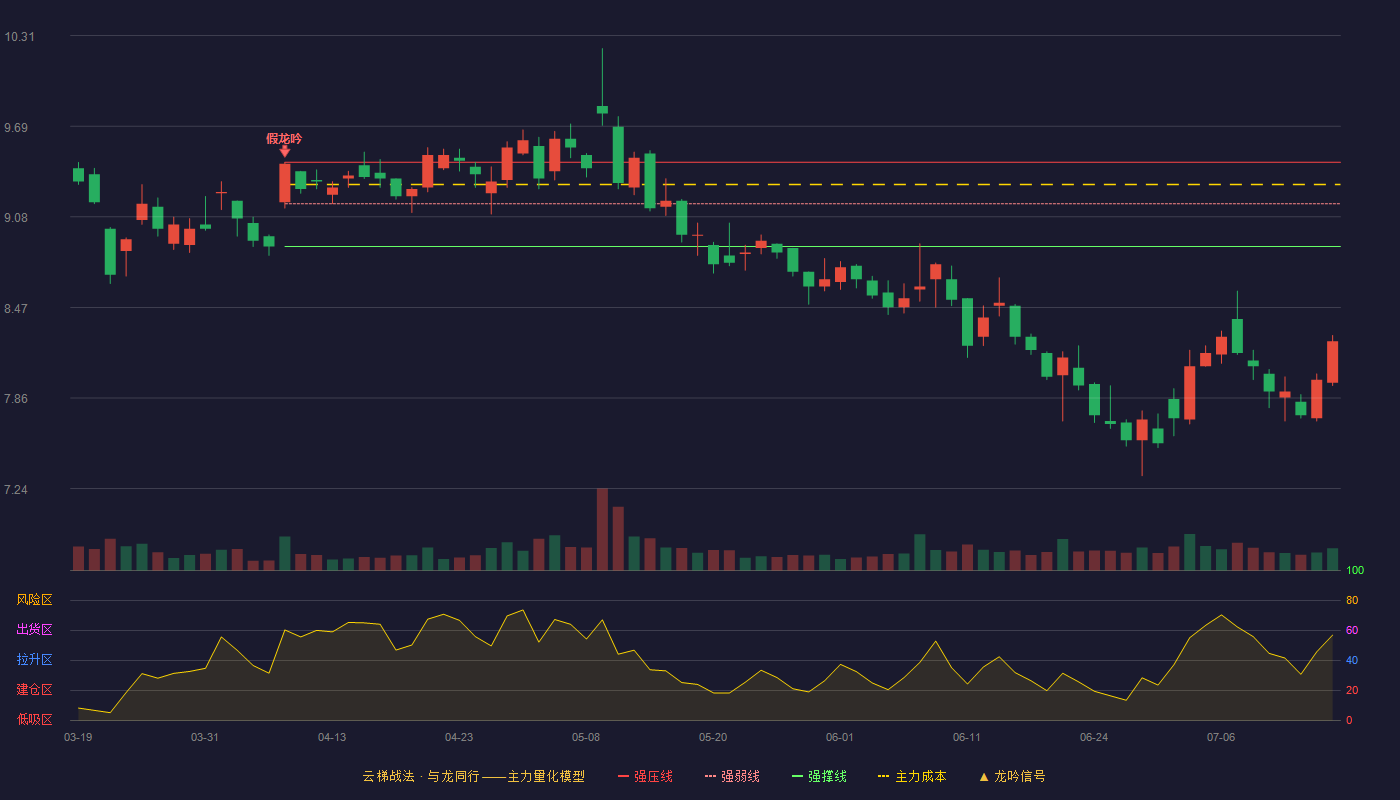Click the 03-19 date label
1400x800 pixels.
click(78, 737)
